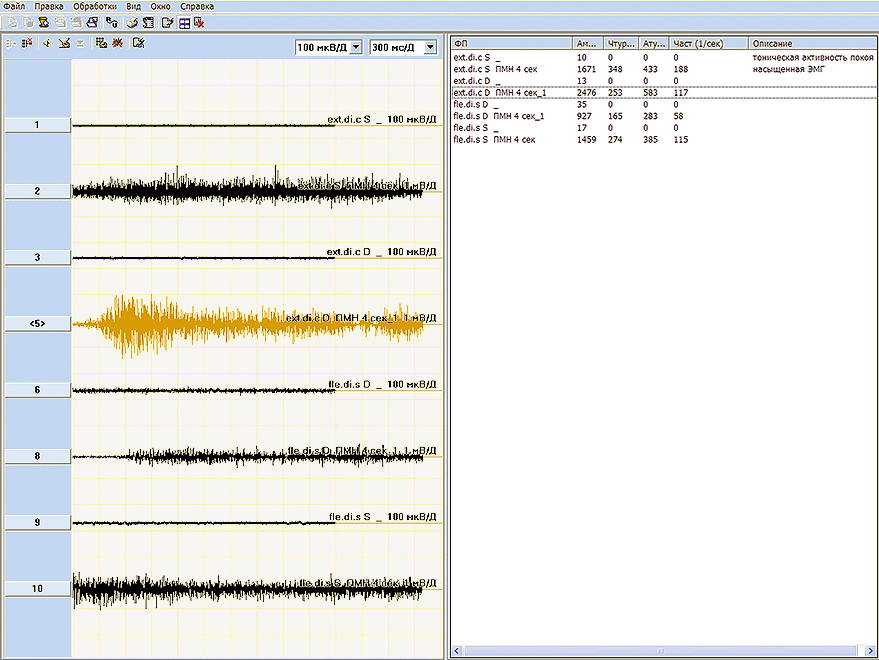Sort table by the Описание column header
879x660 pixels.
813,43
